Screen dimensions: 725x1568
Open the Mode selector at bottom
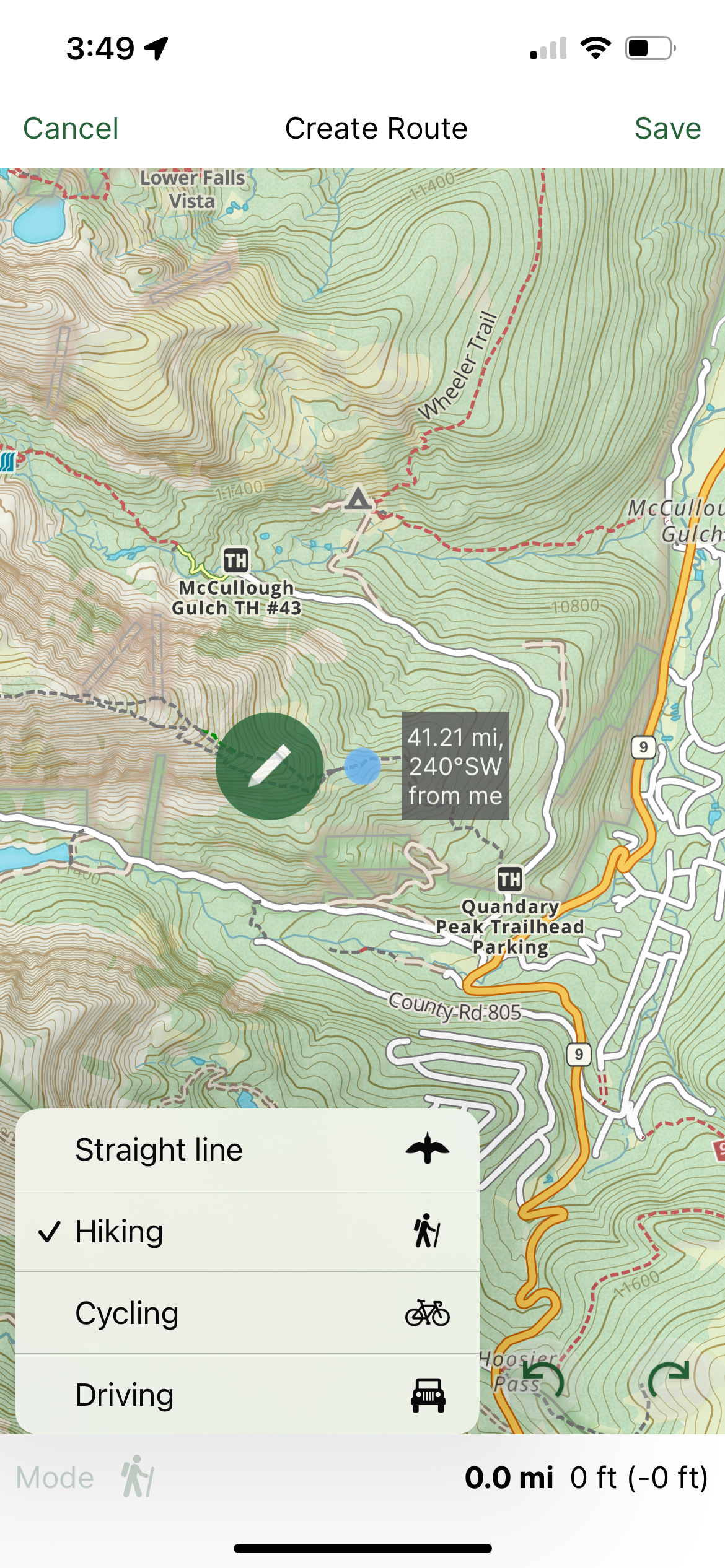tap(86, 1478)
